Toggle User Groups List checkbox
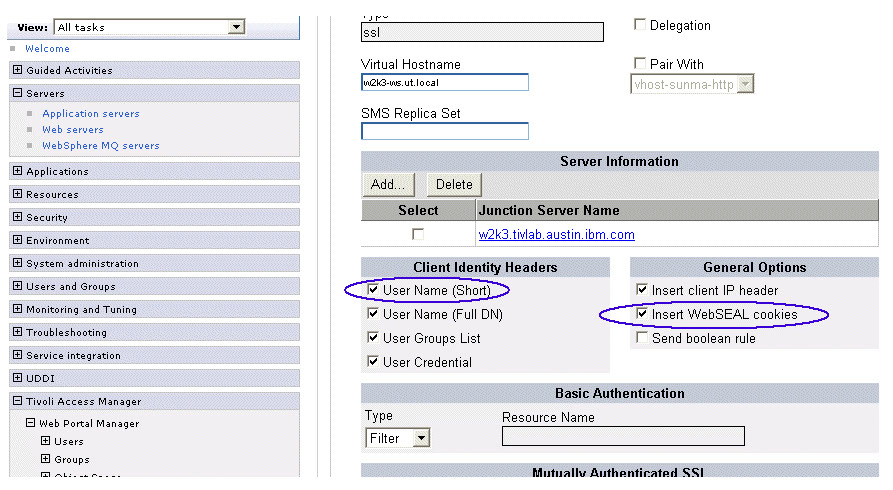This screenshot has height=490, width=893. [x=373, y=337]
